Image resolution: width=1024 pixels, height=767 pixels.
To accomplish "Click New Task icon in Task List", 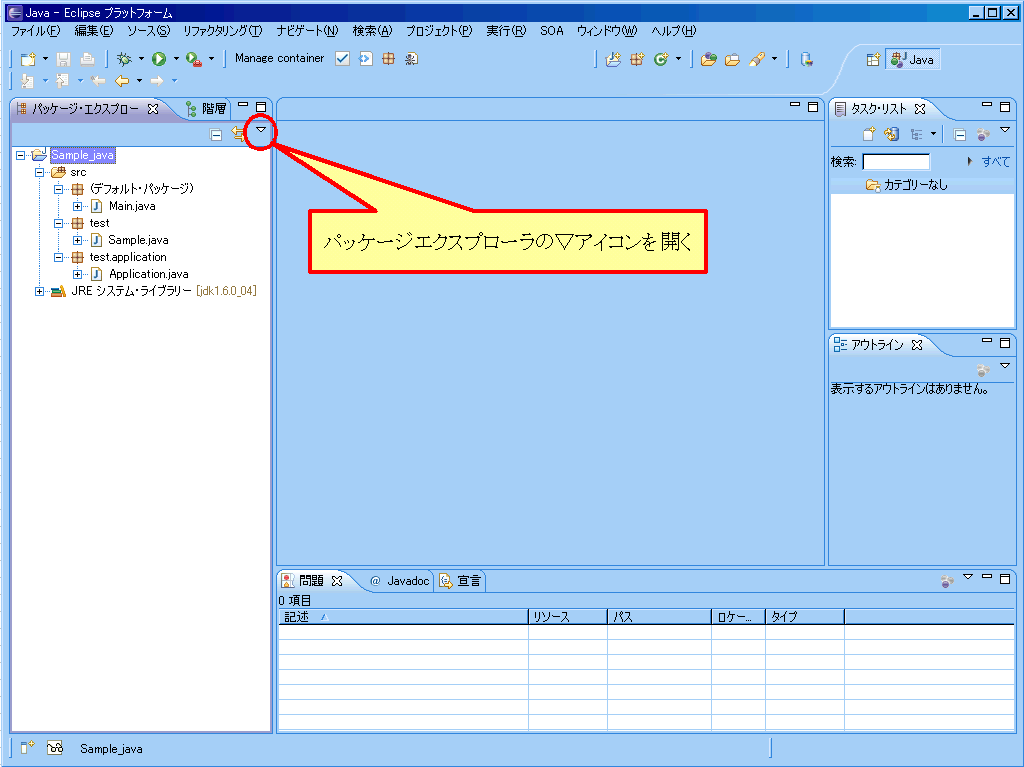I will click(869, 135).
